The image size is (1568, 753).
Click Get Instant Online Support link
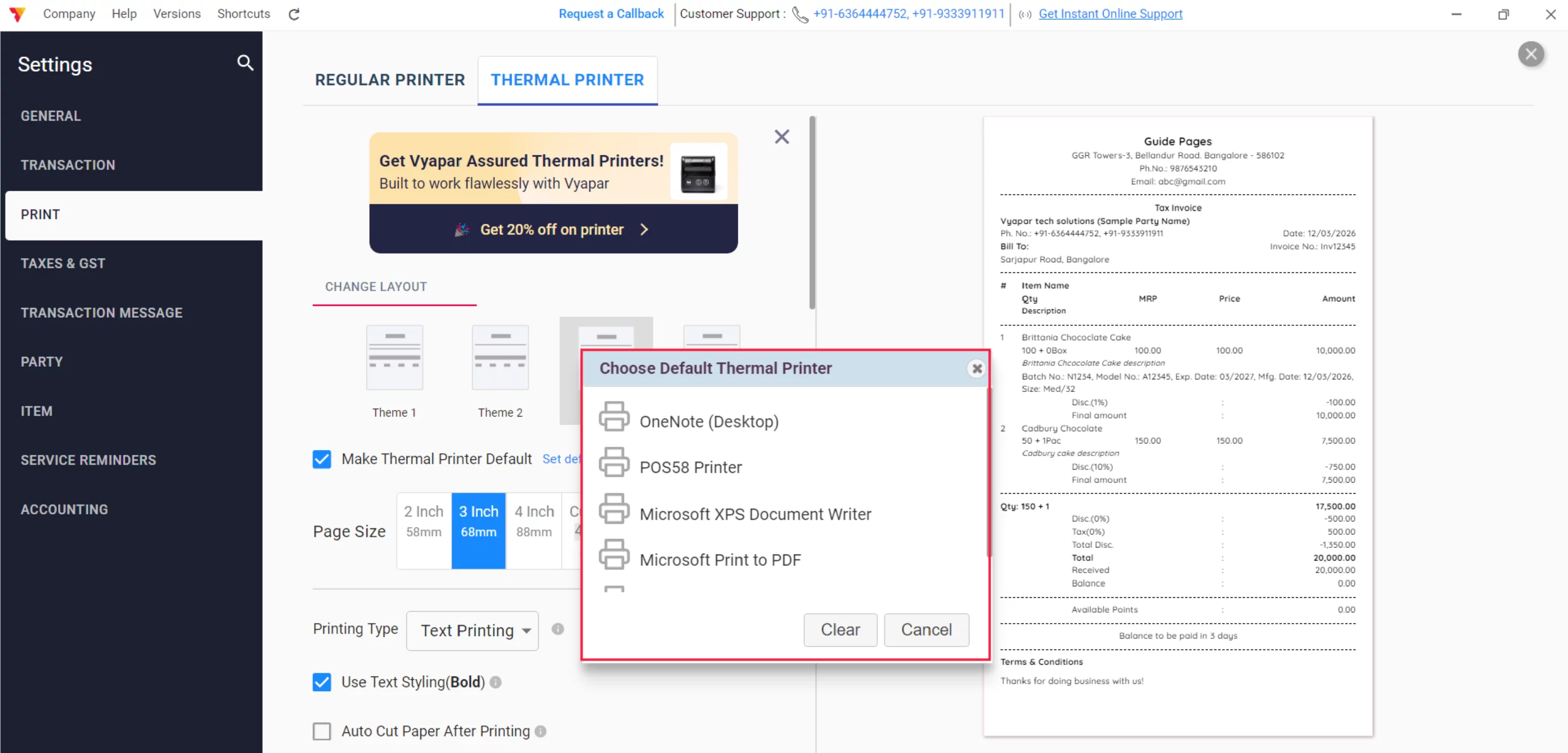[x=1110, y=13]
